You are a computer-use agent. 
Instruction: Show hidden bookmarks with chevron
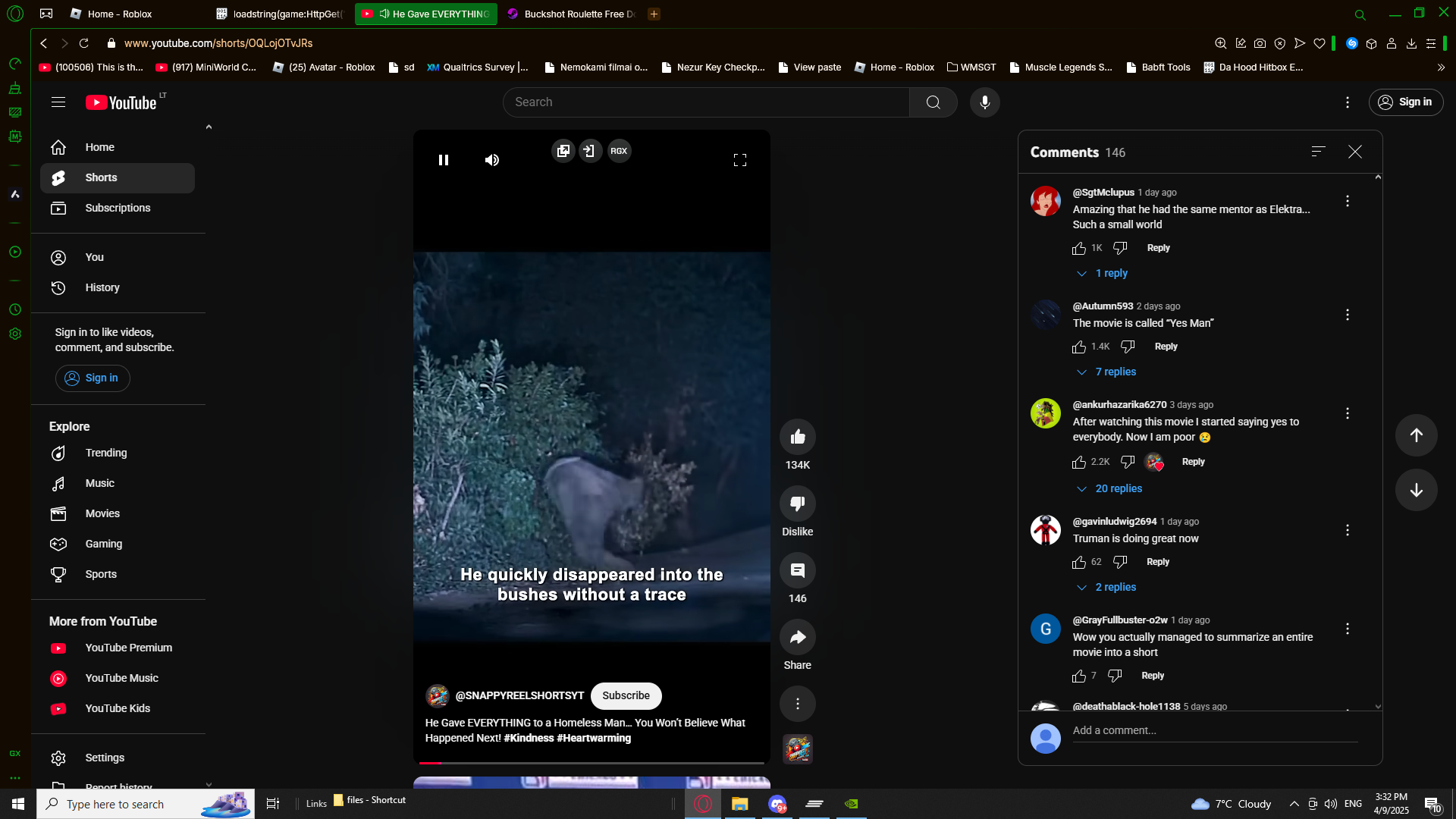pyautogui.click(x=1441, y=67)
